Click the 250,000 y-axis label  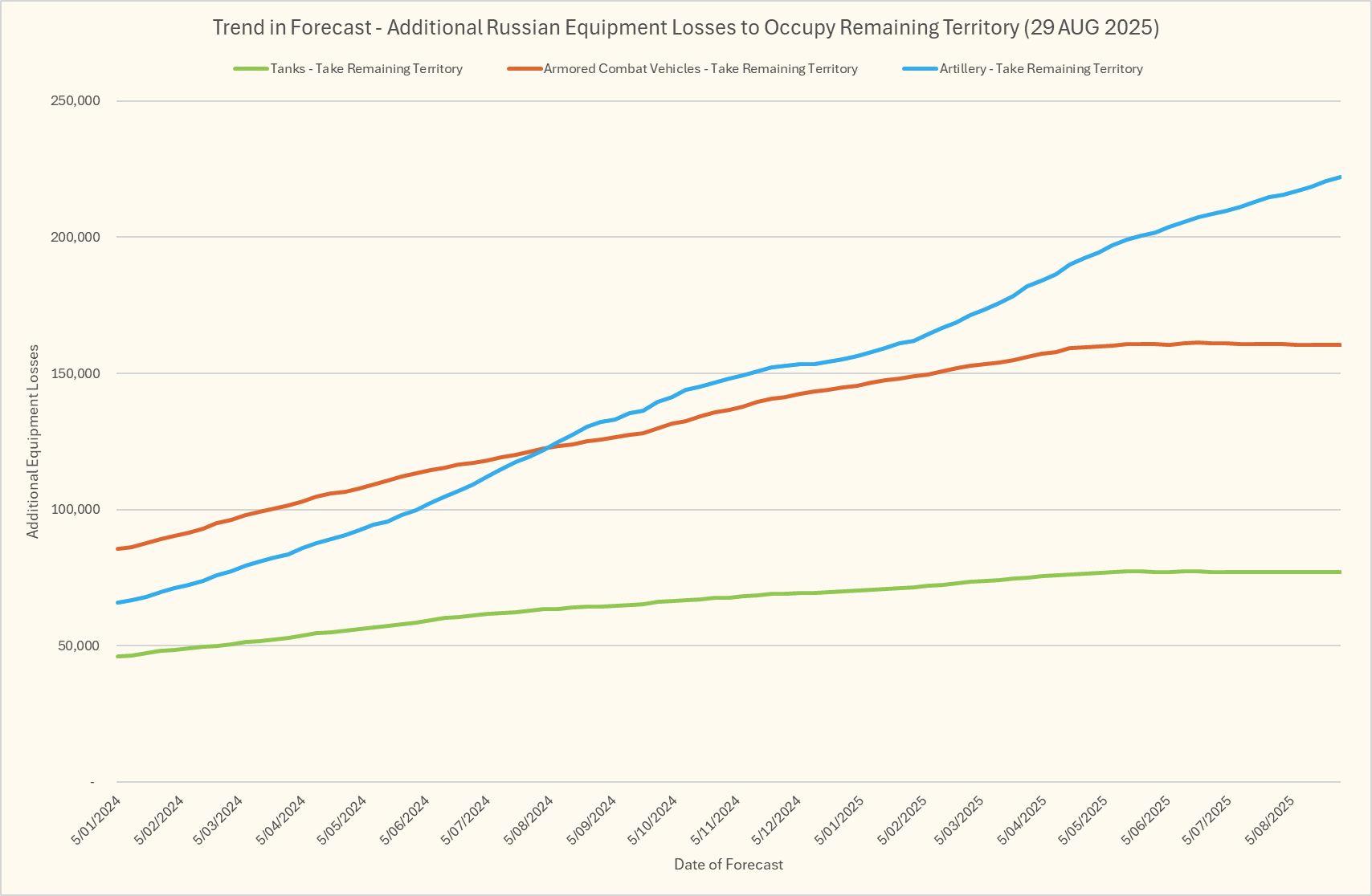(x=75, y=101)
